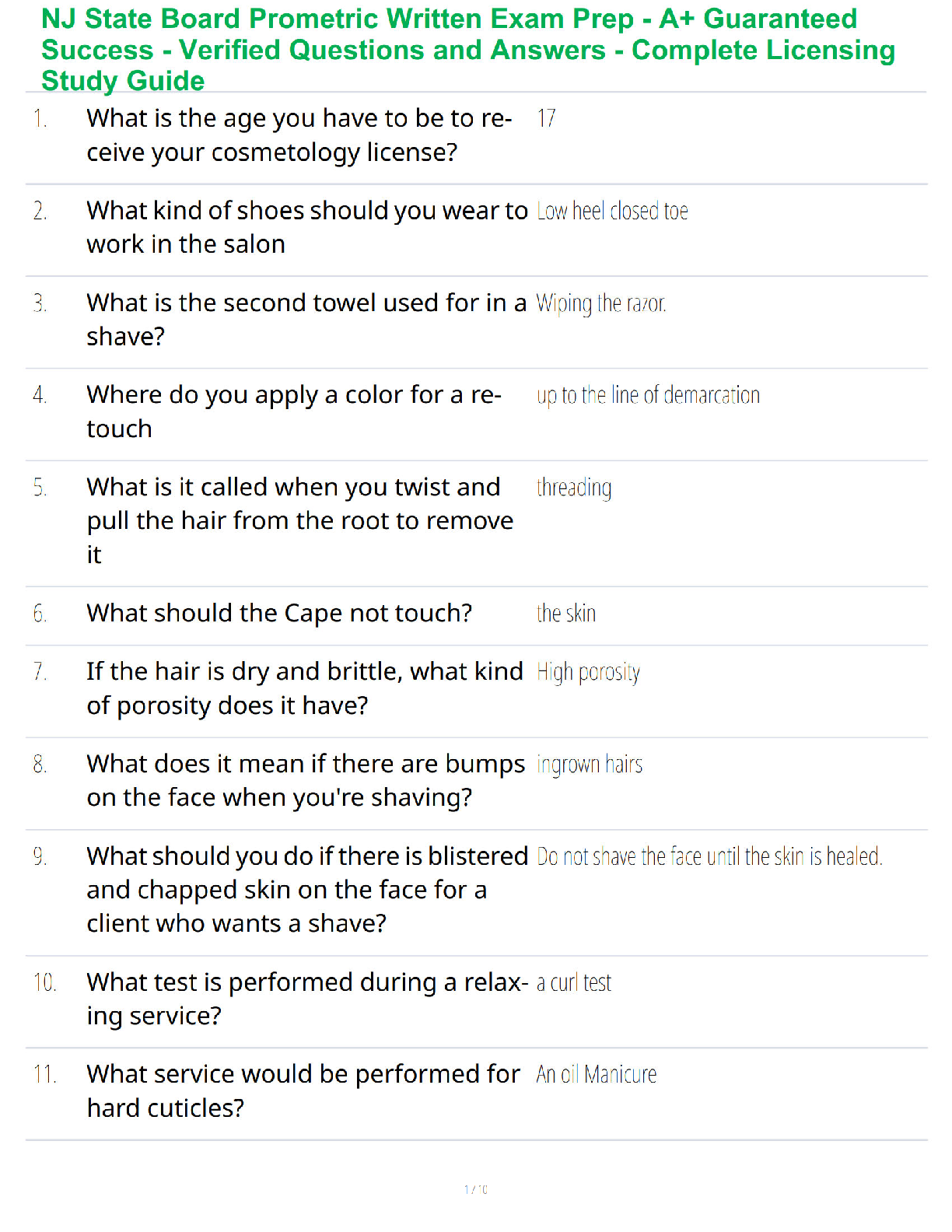The height and width of the screenshot is (1232, 952).
Task: Click the question "What should the Cape not touch?"
Action: click(279, 613)
